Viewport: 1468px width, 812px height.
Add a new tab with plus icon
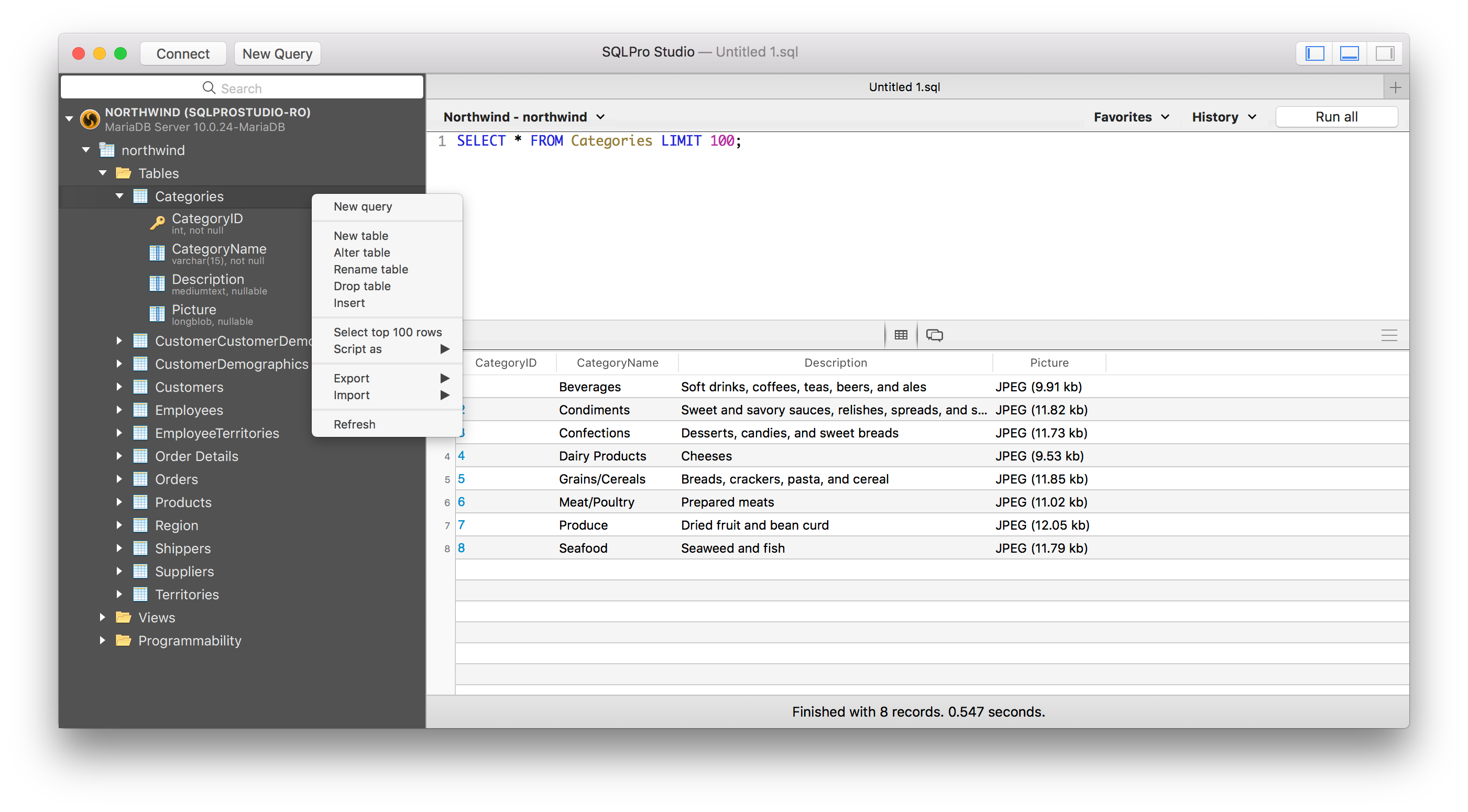pyautogui.click(x=1395, y=87)
